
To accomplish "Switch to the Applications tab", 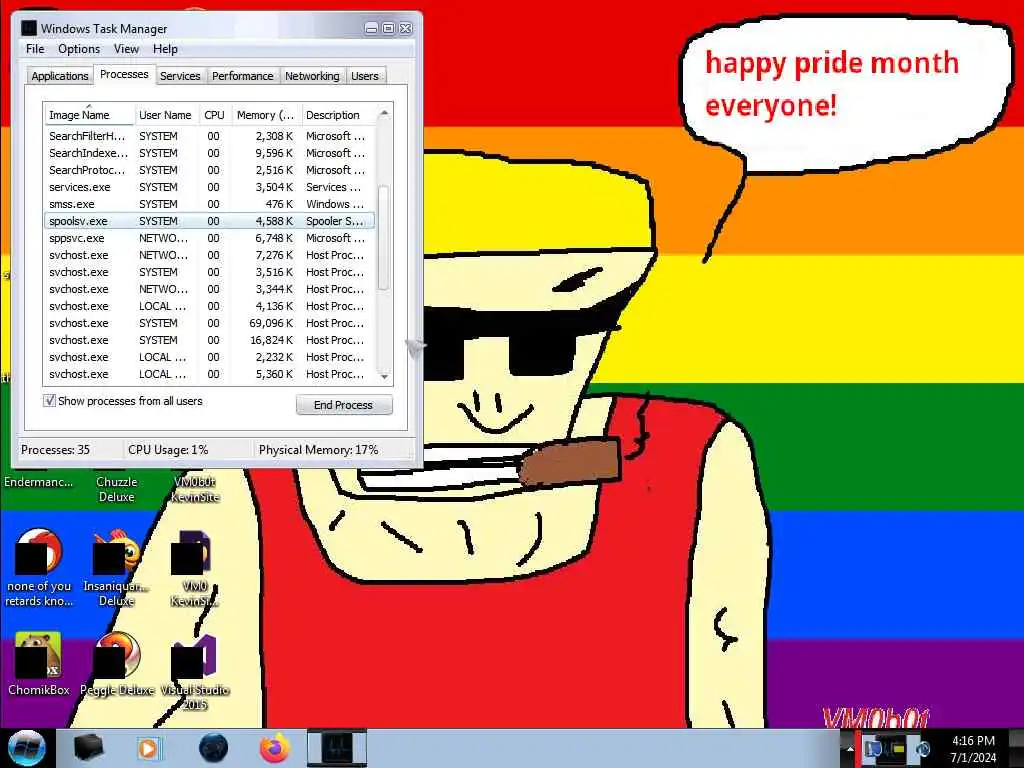I will coord(59,76).
